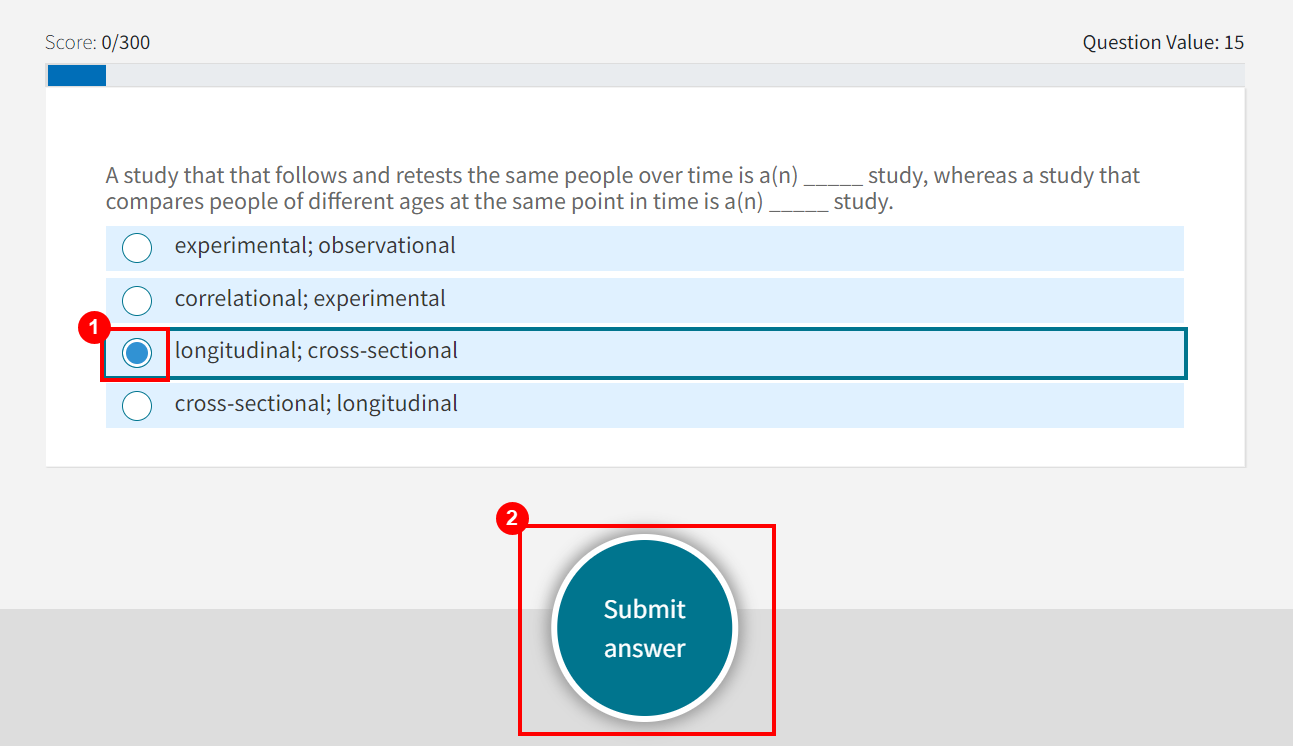Click the correlational; experimental answer row
1293x746 pixels.
point(600,300)
